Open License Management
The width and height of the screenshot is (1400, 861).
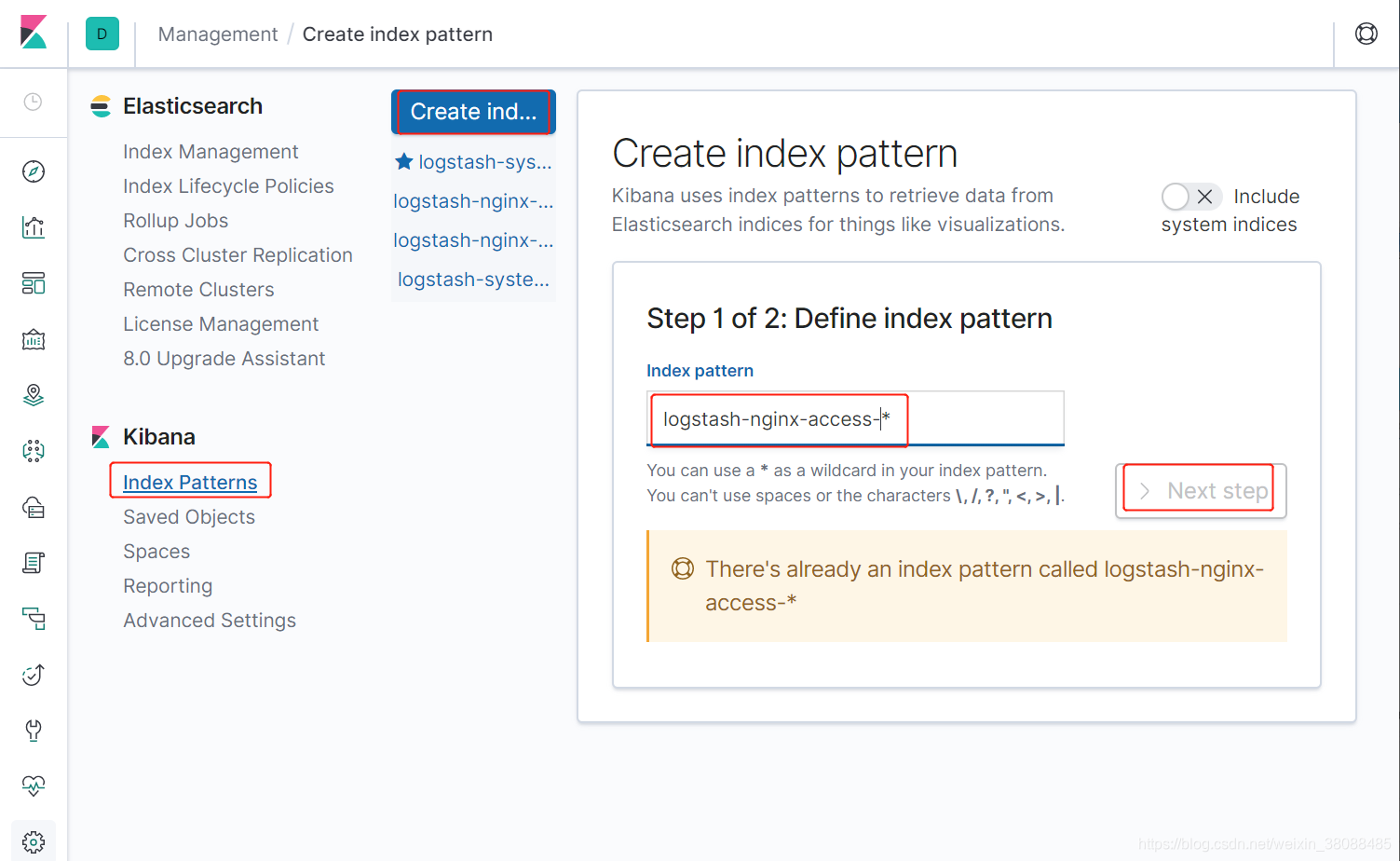point(221,324)
